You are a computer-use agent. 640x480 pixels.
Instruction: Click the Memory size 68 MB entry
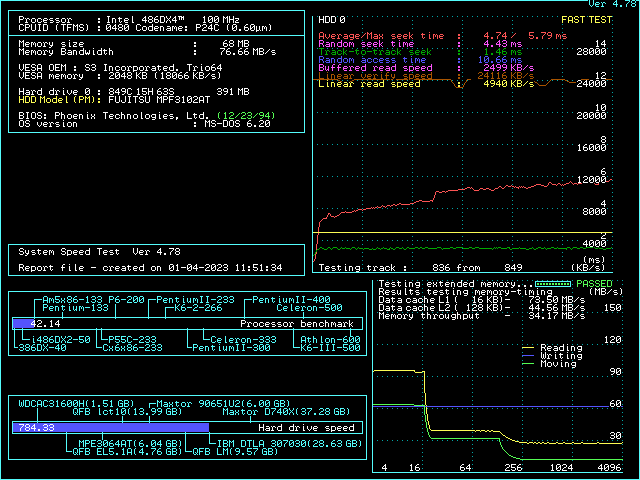coord(134,44)
